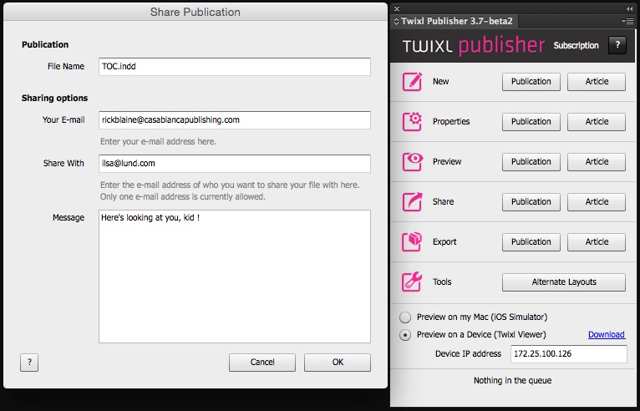640x411 pixels.
Task: Select Preview on my Mac (iOS Simulator)
Action: click(405, 317)
